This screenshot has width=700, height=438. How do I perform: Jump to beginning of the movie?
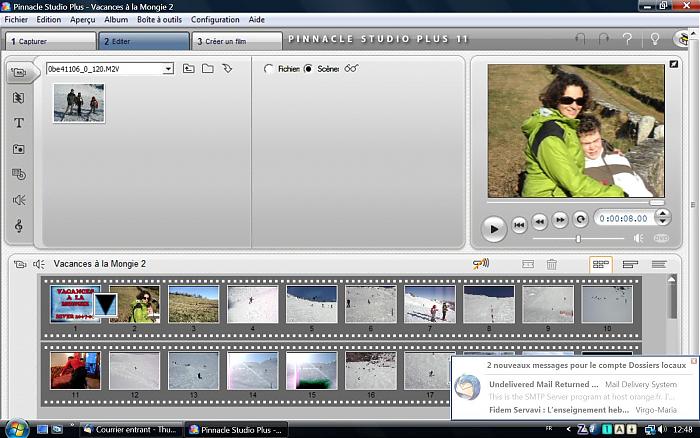pos(519,225)
